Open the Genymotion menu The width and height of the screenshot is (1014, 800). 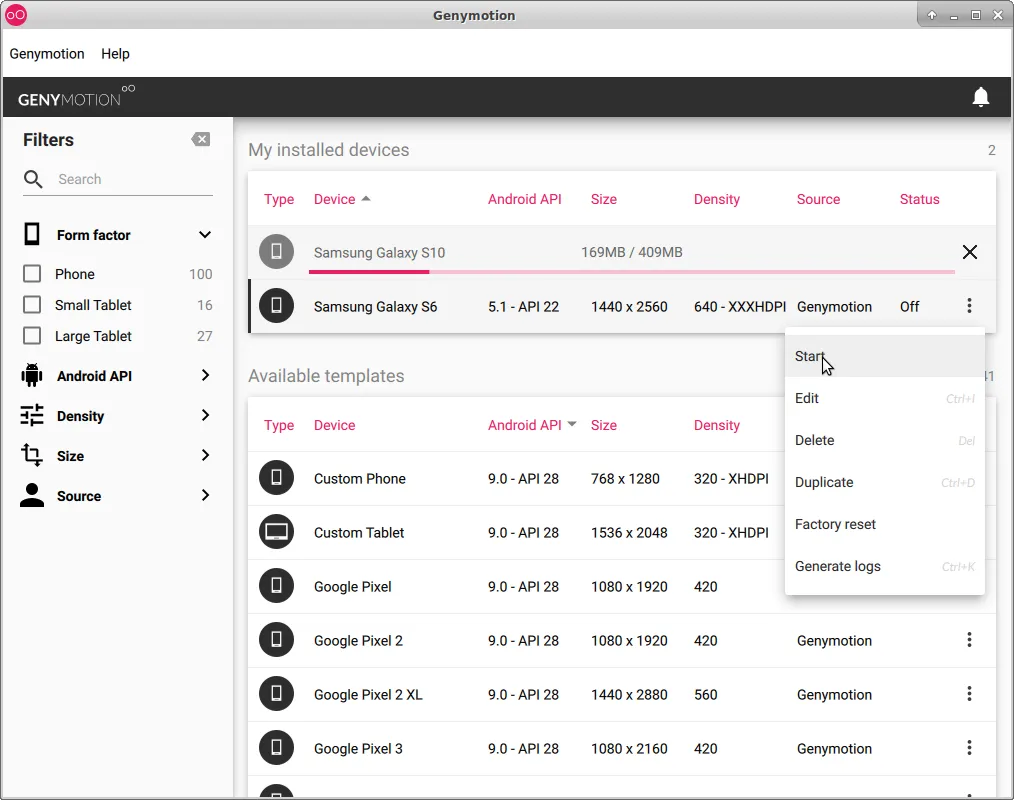click(x=47, y=54)
